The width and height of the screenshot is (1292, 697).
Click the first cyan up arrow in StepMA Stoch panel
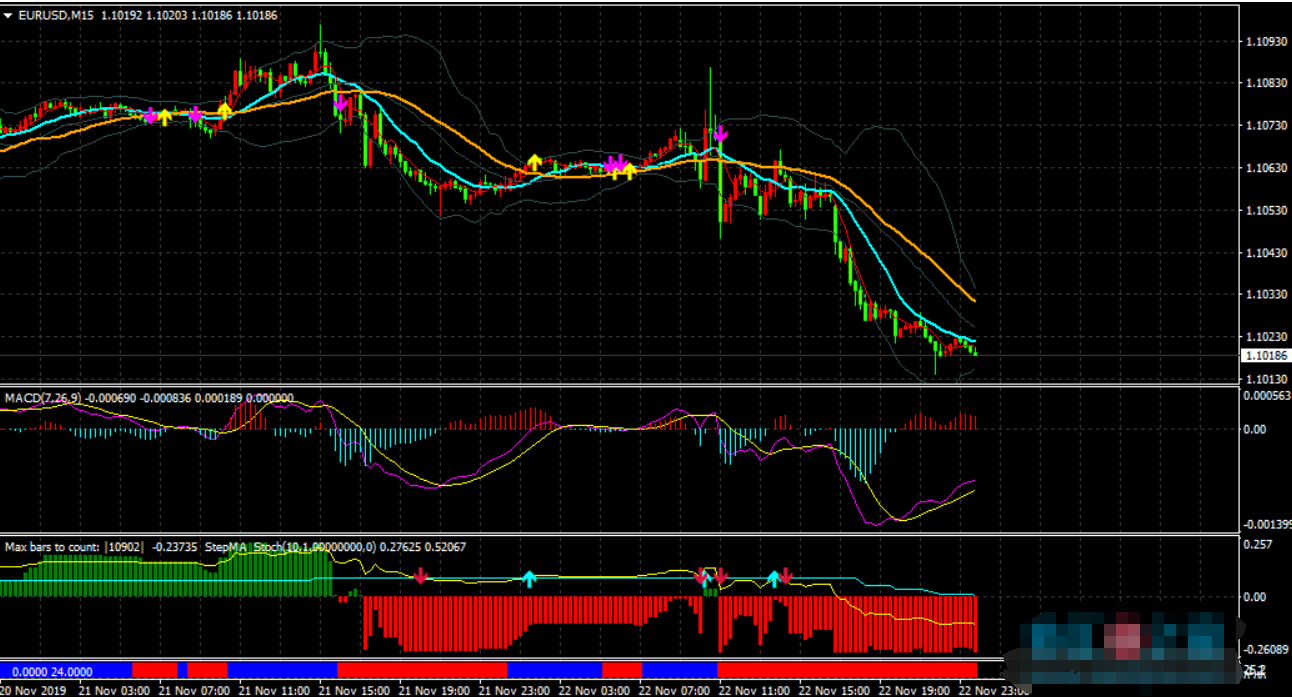[529, 578]
